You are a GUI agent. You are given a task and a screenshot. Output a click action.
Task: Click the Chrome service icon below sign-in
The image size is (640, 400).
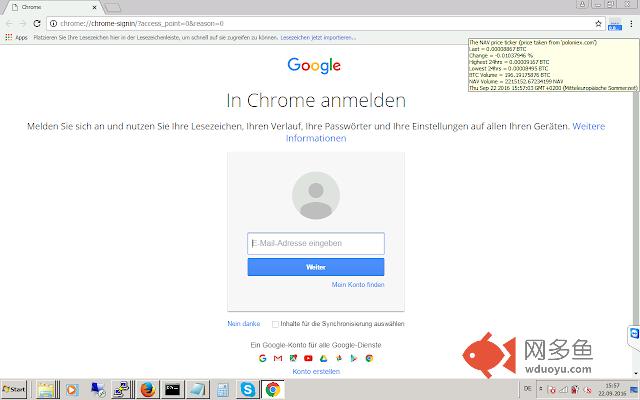[x=369, y=358]
